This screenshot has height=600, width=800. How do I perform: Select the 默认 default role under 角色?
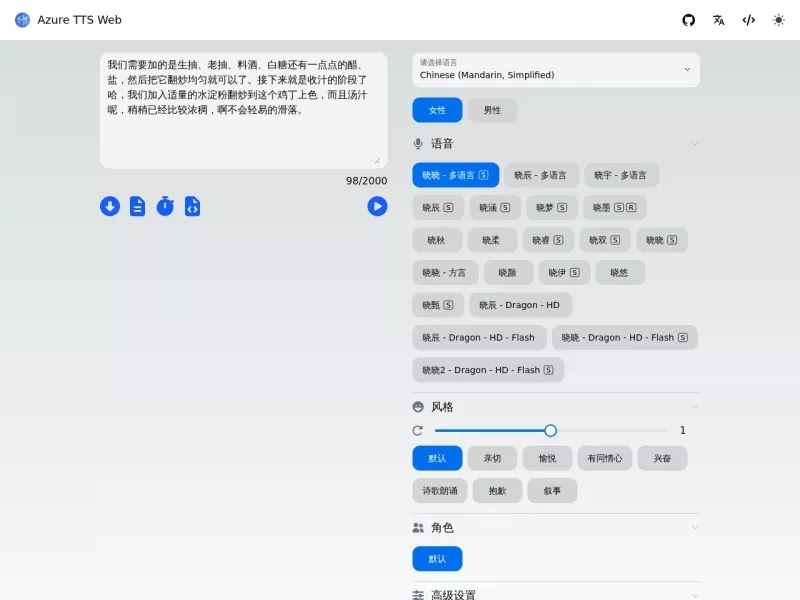click(x=437, y=559)
